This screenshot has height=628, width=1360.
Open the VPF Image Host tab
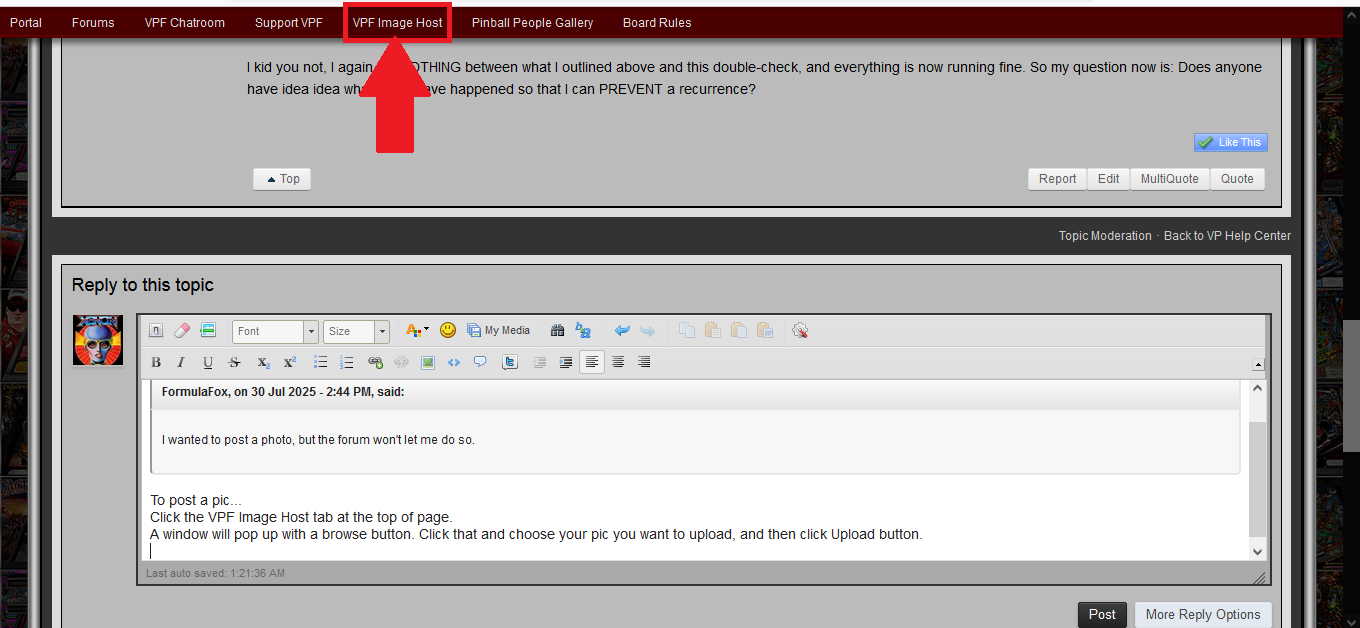(x=397, y=22)
